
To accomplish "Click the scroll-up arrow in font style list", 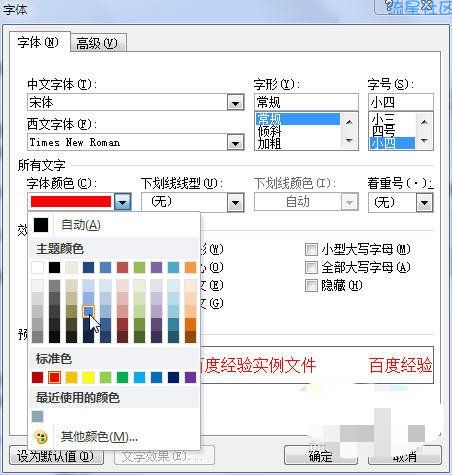I will click(349, 122).
